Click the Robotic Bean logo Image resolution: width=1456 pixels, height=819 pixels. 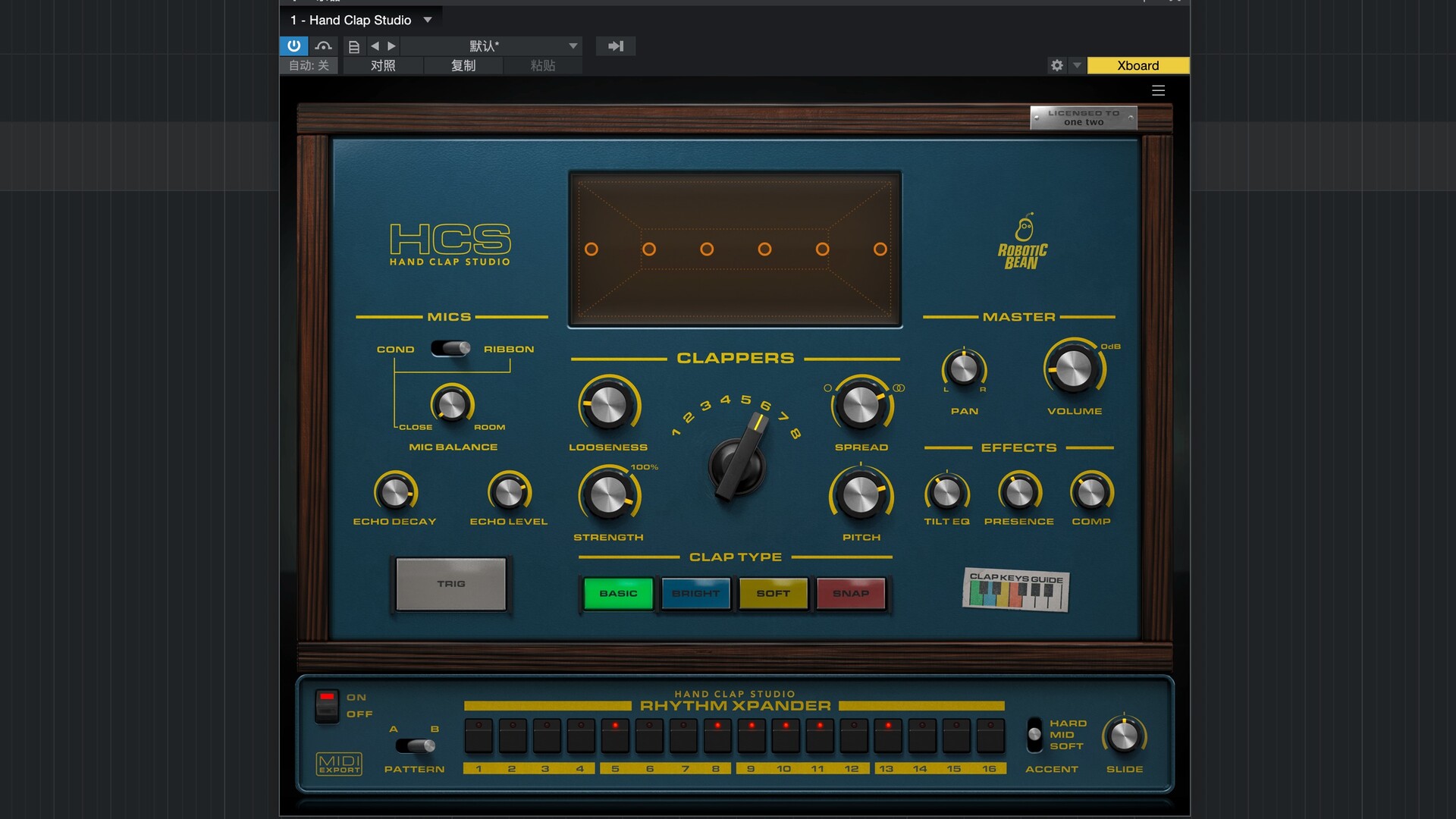(x=1023, y=242)
